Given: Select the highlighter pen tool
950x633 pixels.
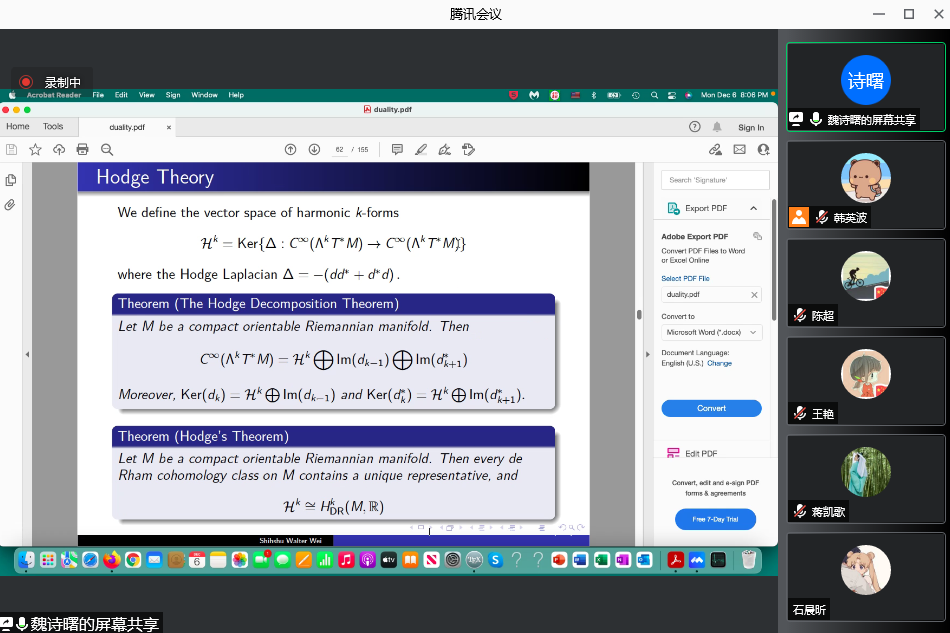Looking at the screenshot, I should point(421,149).
